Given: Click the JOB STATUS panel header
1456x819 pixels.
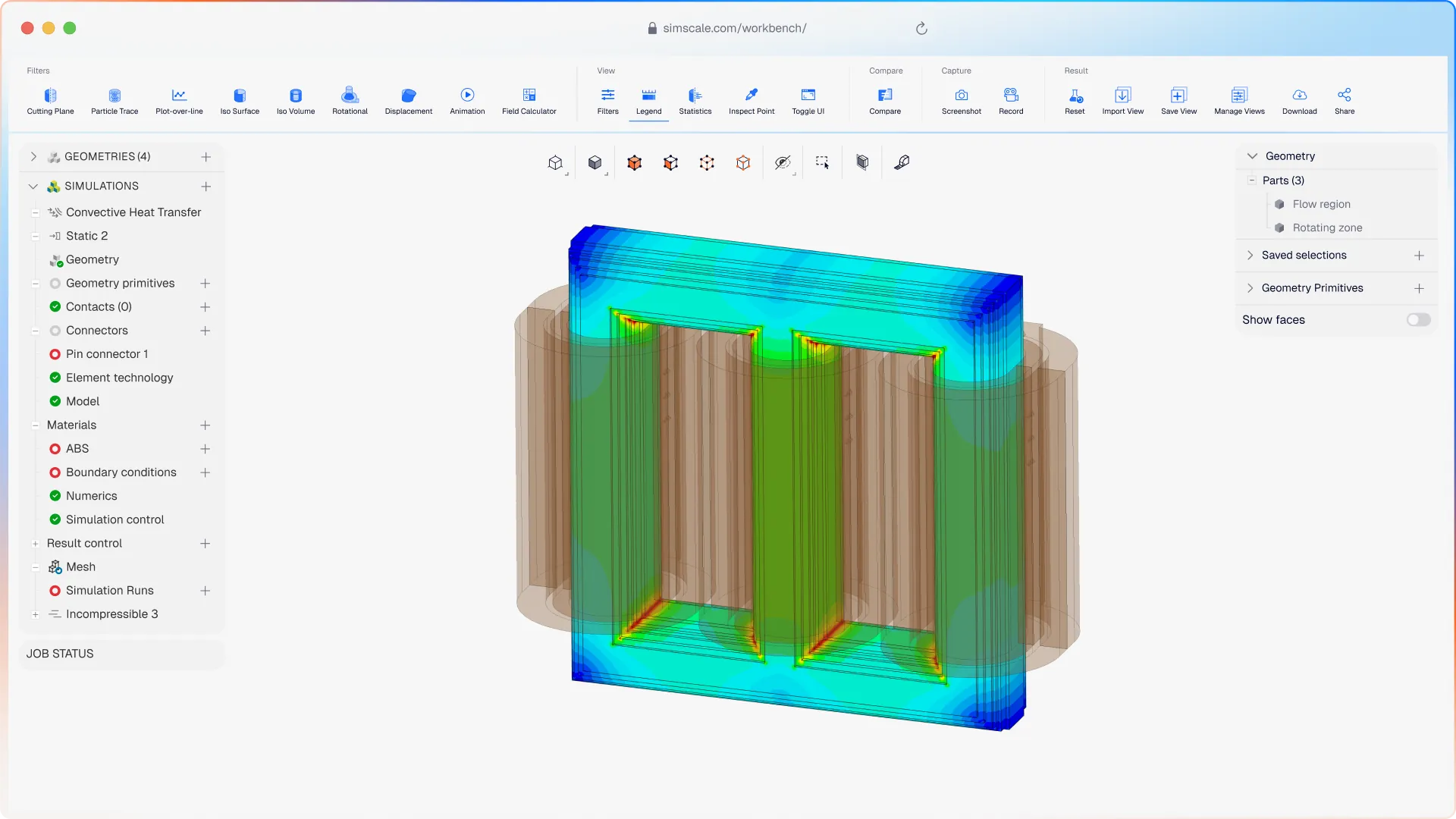Looking at the screenshot, I should (121, 654).
